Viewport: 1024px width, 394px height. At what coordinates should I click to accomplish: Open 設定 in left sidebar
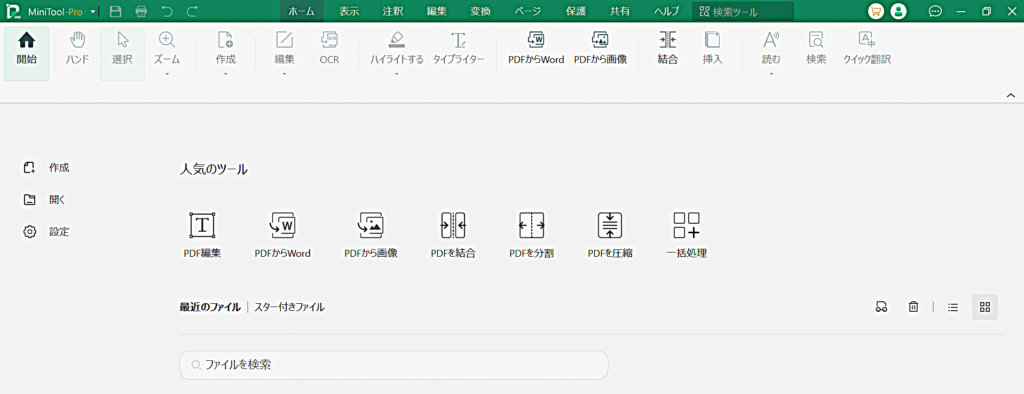(46, 231)
